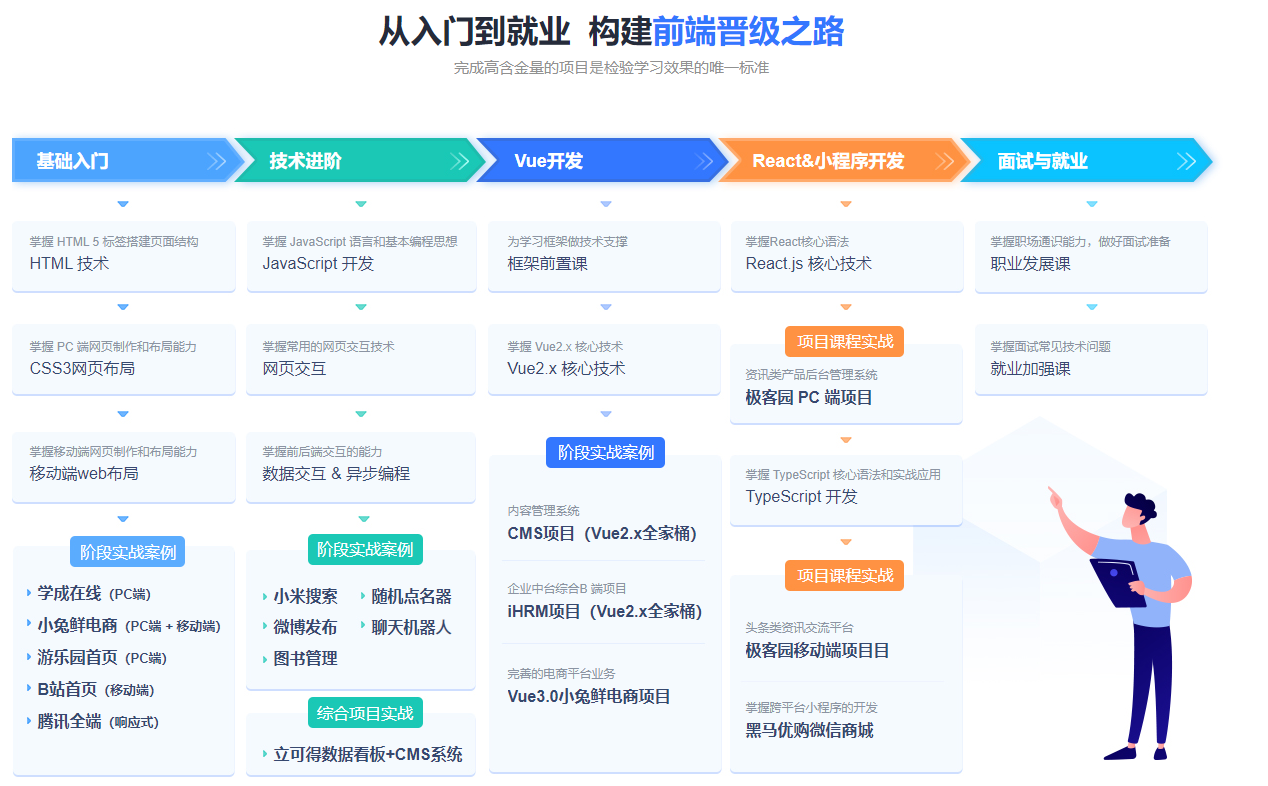
Task: Click the blue 阶段实战案例 badge under Vue2.x
Action: point(605,453)
